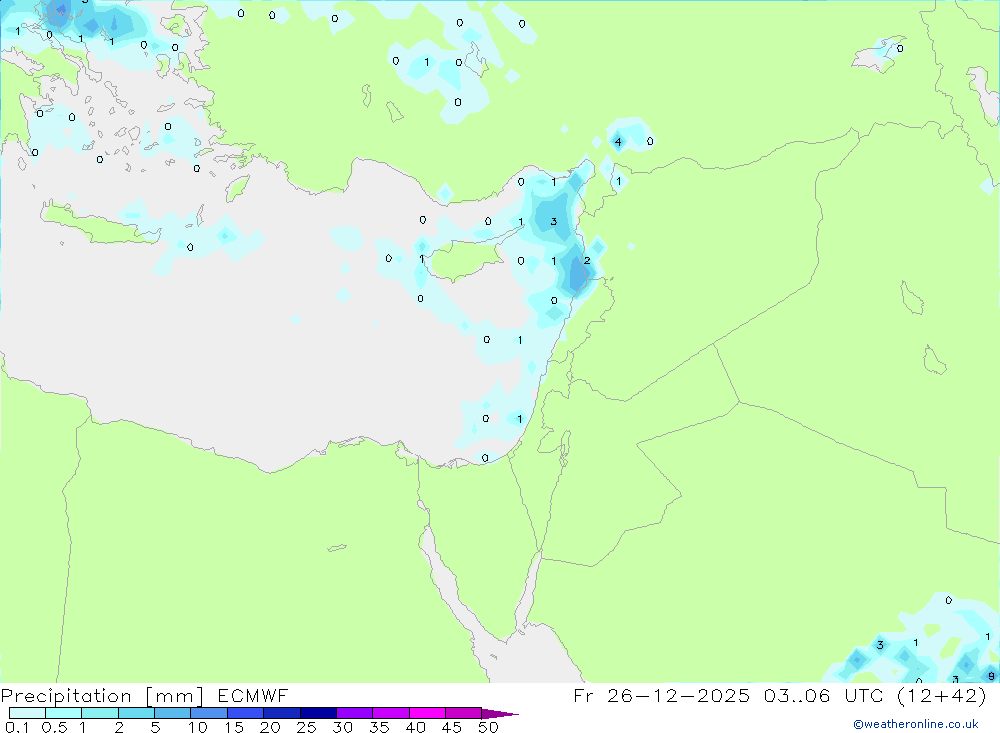This screenshot has width=1000, height=733.
Task: Click the ECMWF model label
Action: point(253,695)
